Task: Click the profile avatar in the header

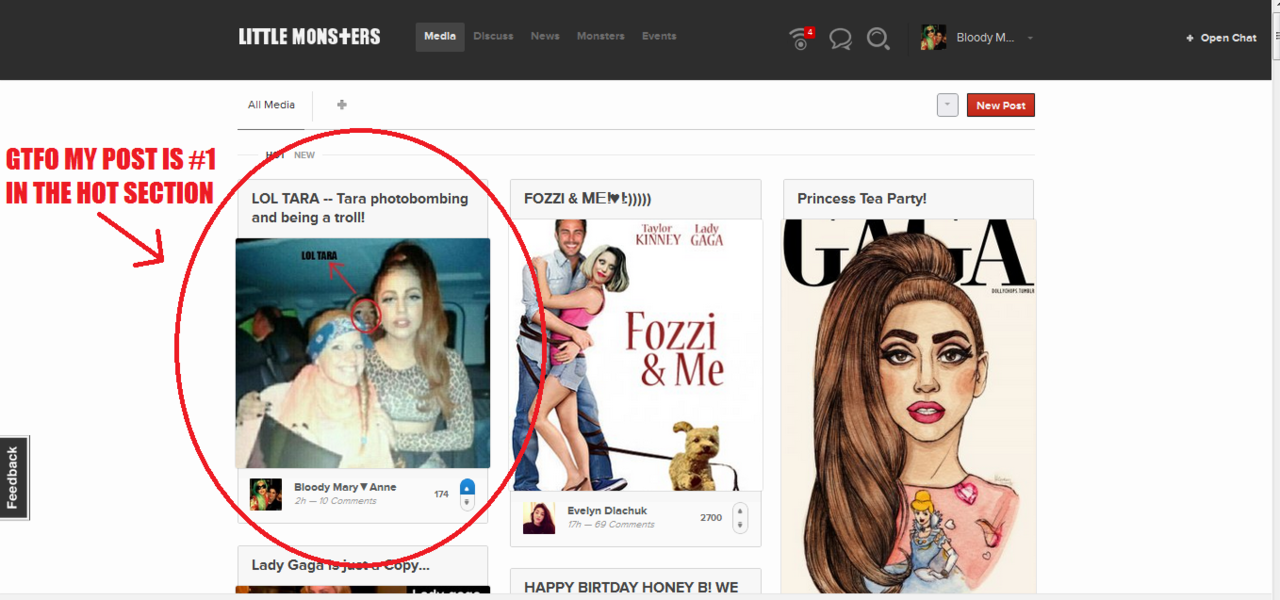Action: pyautogui.click(x=933, y=37)
